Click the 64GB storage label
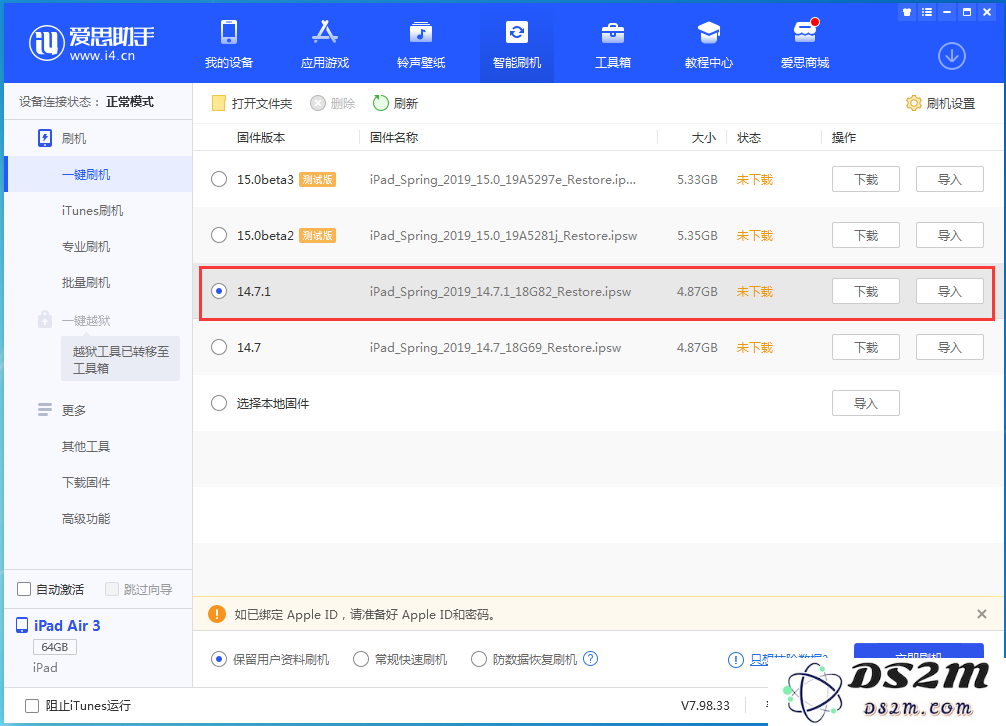Viewport: 1006px width, 726px height. click(x=55, y=647)
